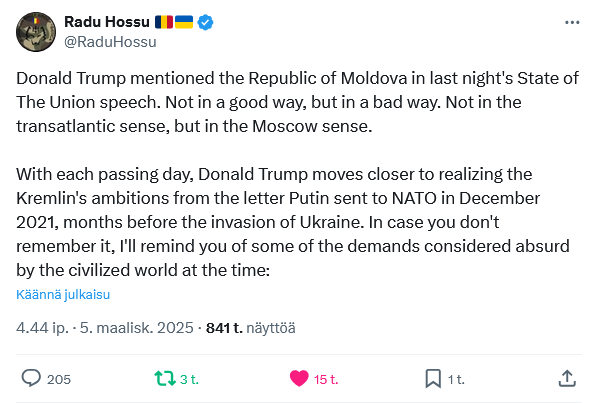This screenshot has width=598, height=403.
Task: Unlike the post via pink heart icon
Action: tap(299, 379)
